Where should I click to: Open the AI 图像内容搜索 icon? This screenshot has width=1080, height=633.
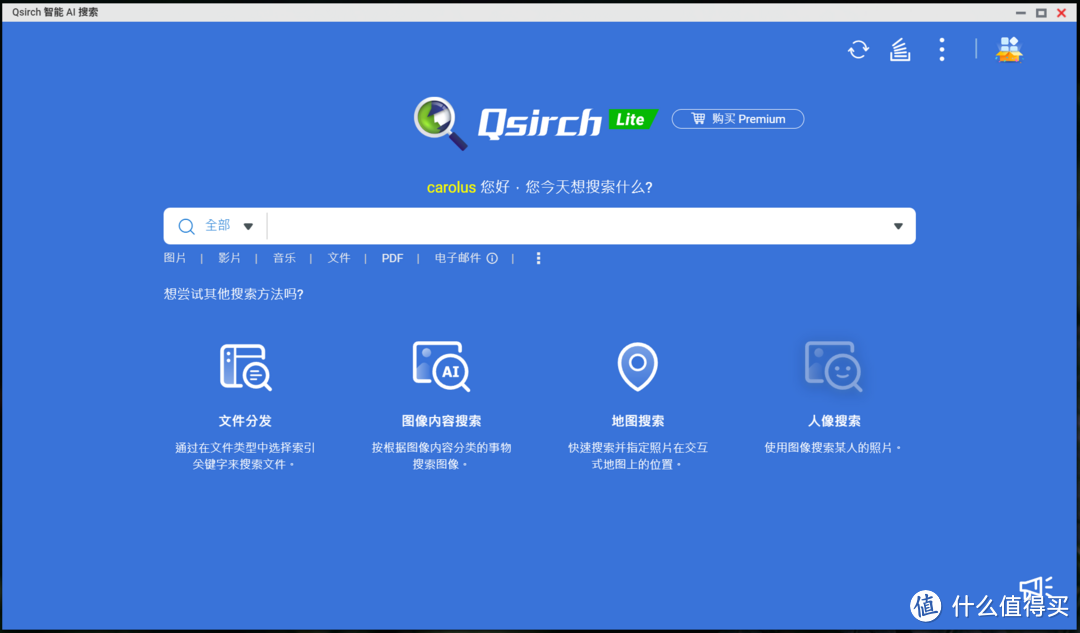(442, 366)
